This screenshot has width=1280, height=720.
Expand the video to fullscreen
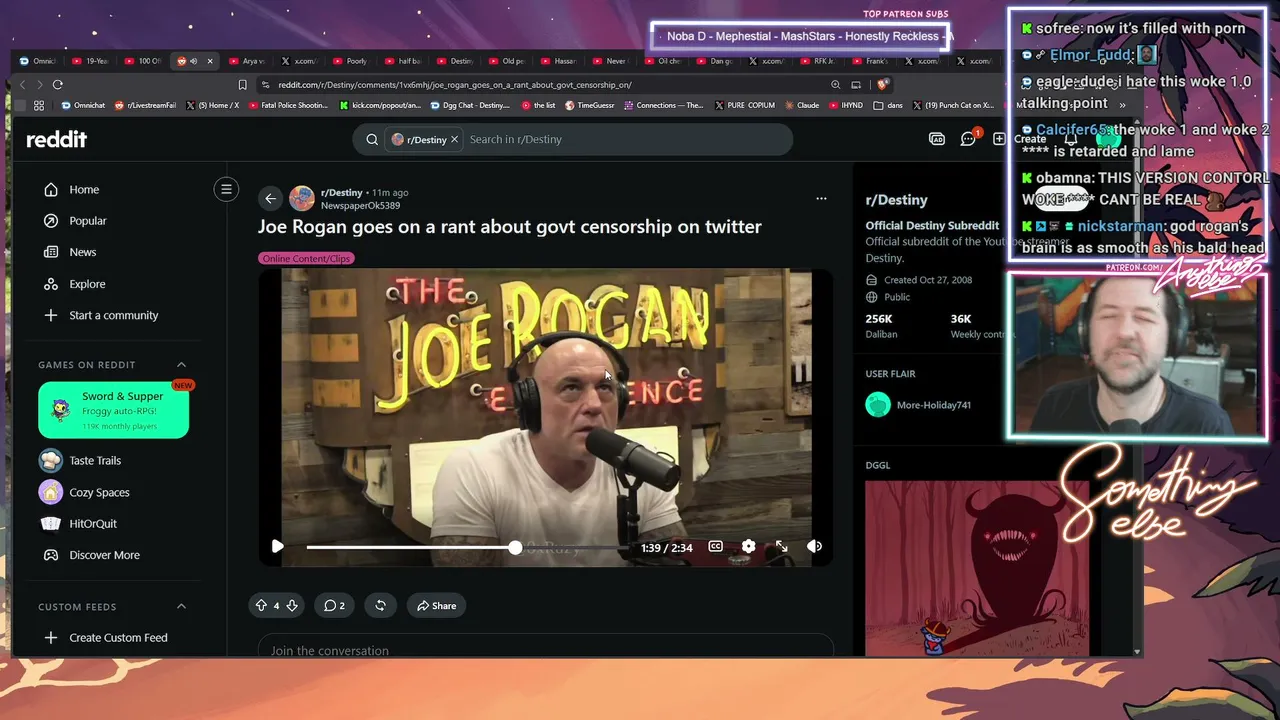pos(781,546)
